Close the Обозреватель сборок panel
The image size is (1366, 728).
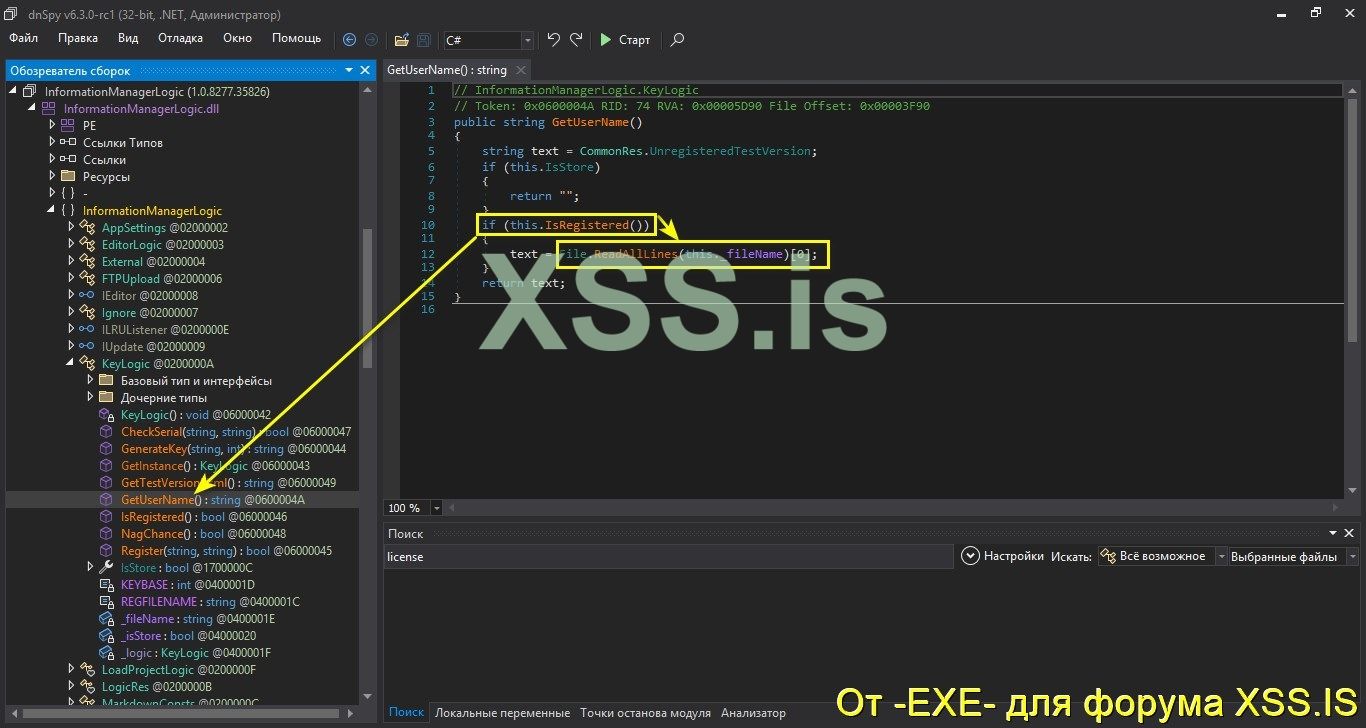(365, 70)
